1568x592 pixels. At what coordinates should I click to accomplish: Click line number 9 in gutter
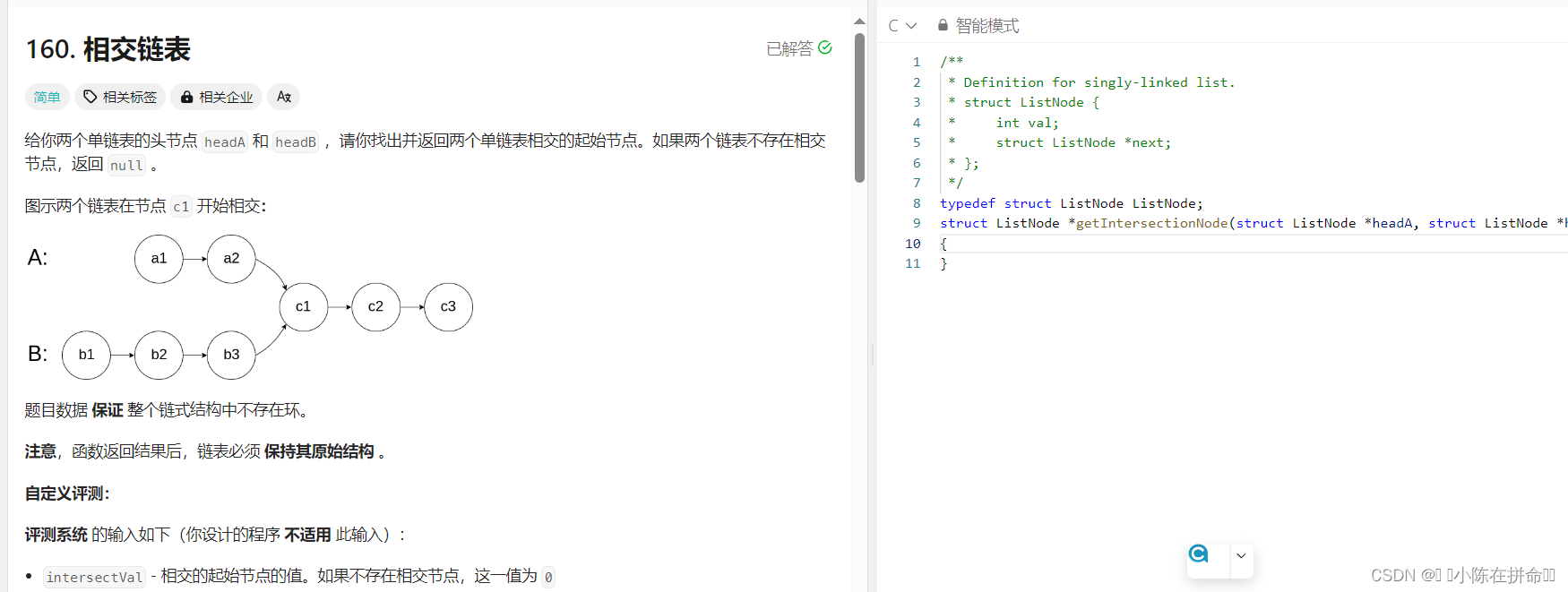tap(917, 223)
